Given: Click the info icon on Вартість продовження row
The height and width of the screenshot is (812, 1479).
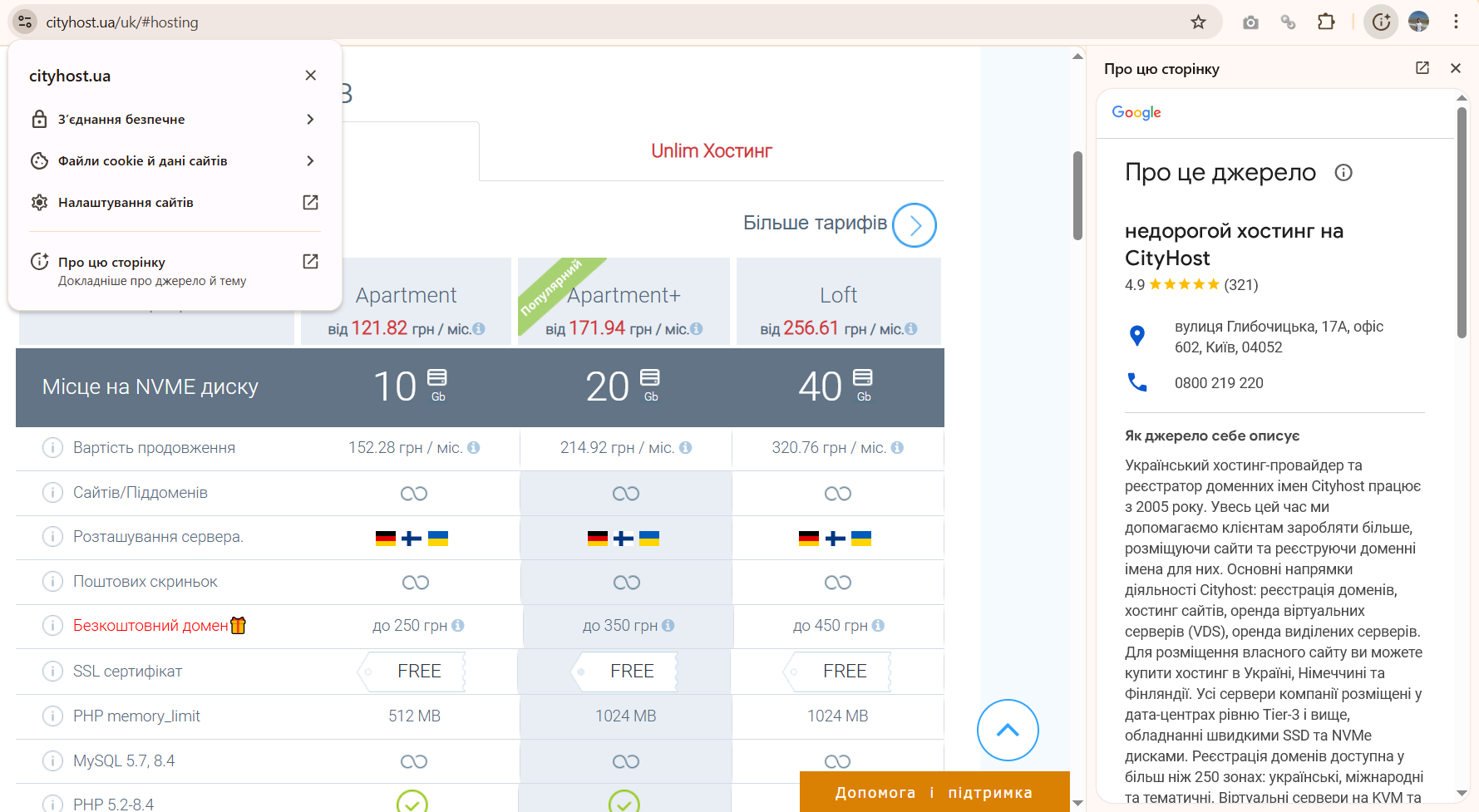Looking at the screenshot, I should click(52, 447).
